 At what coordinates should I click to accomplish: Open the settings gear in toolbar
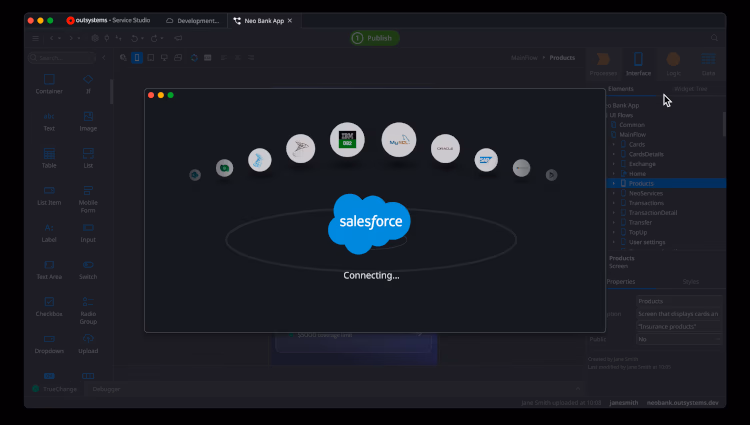(95, 38)
